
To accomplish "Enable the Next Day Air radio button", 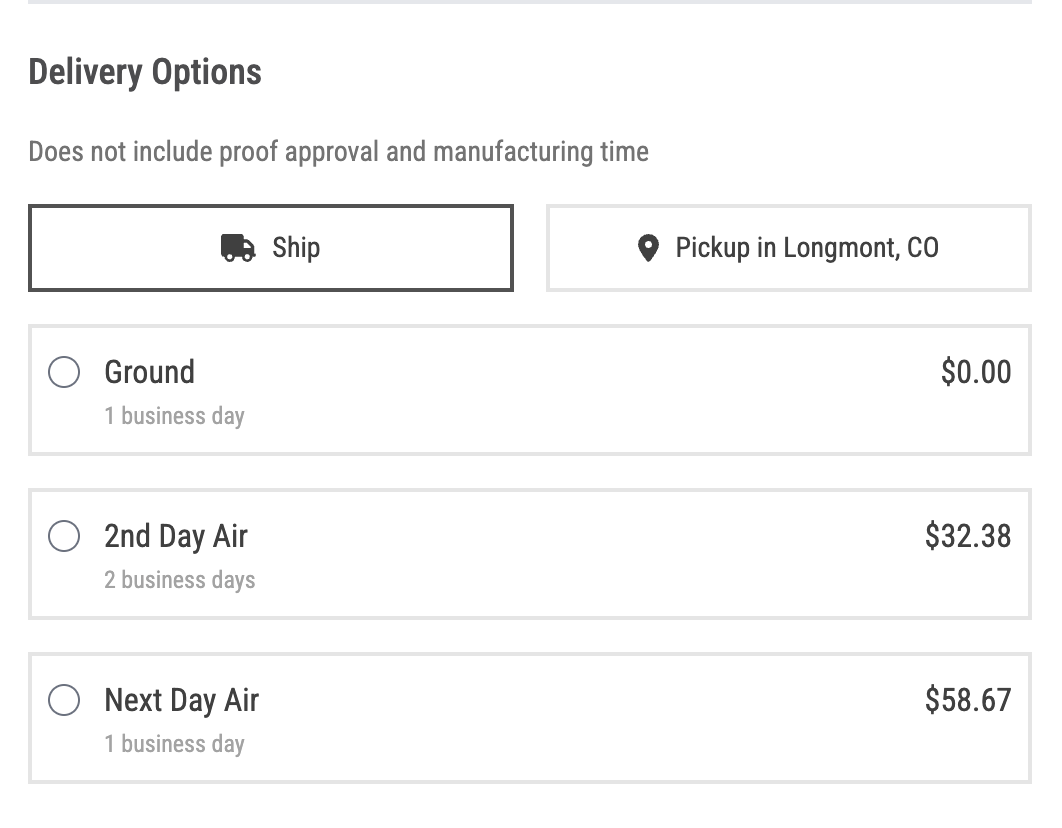I will click(64, 700).
